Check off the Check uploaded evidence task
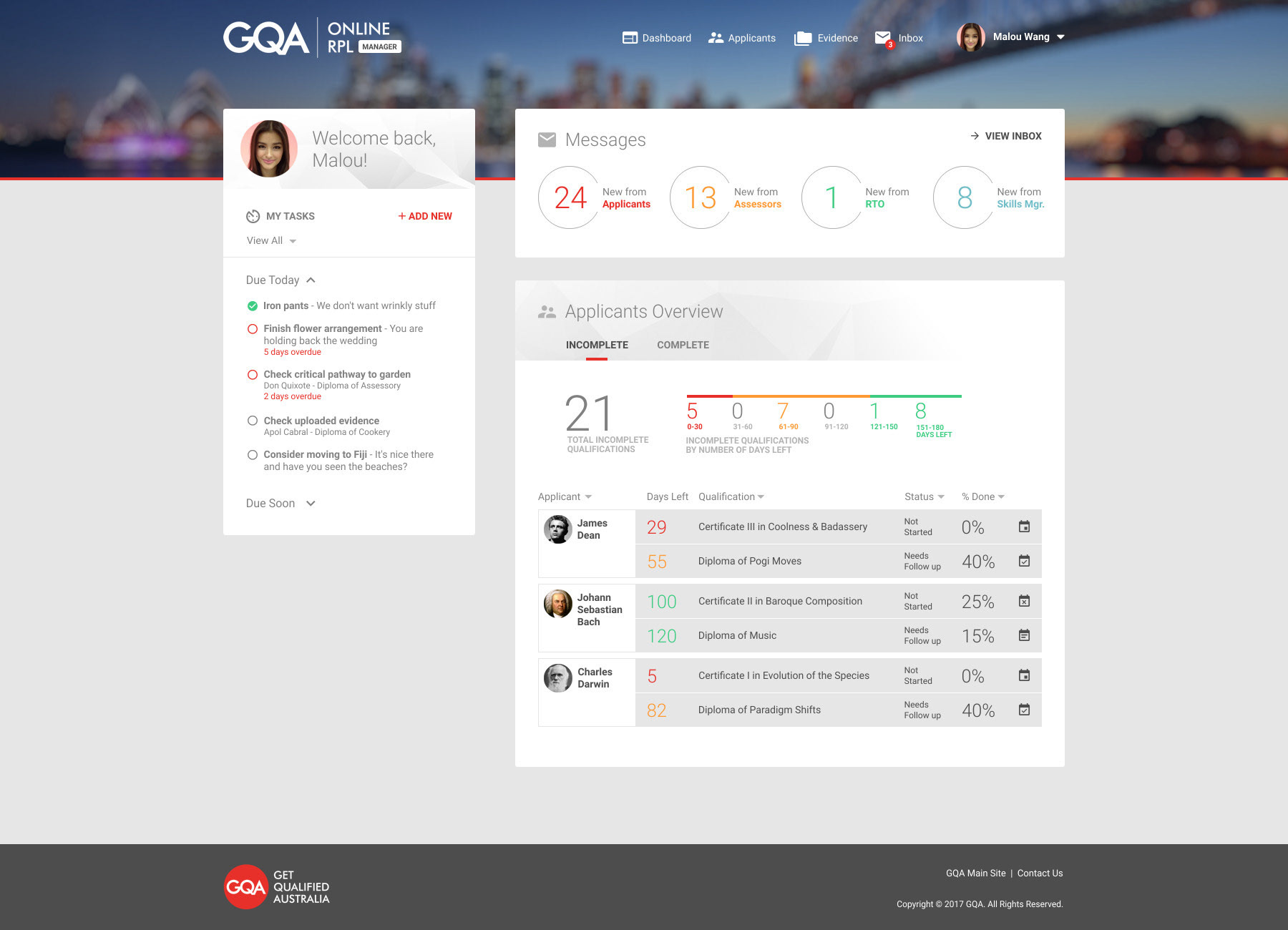This screenshot has height=930, width=1288. coord(252,421)
